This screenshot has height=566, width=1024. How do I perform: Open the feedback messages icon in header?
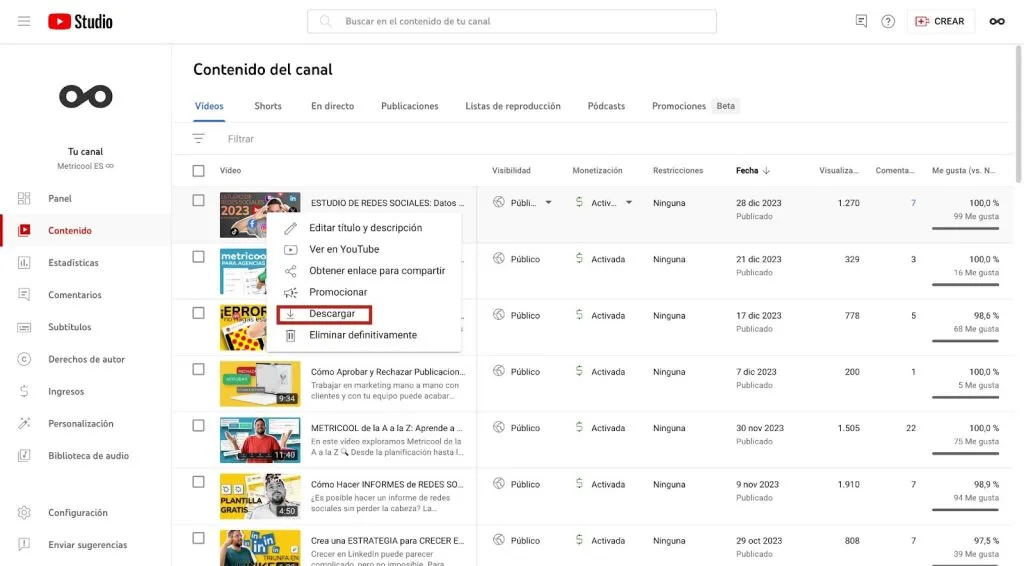point(861,21)
